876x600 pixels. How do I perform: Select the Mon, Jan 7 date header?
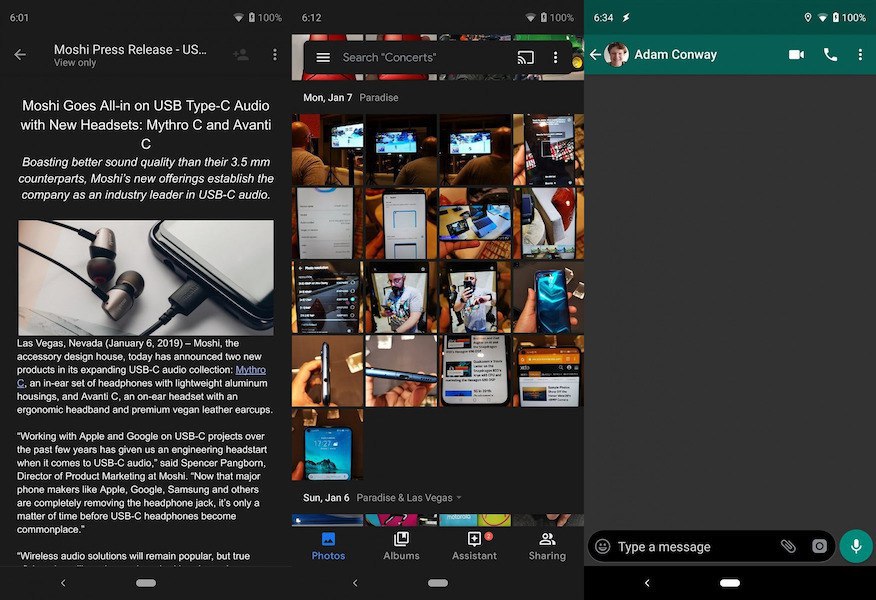point(327,97)
